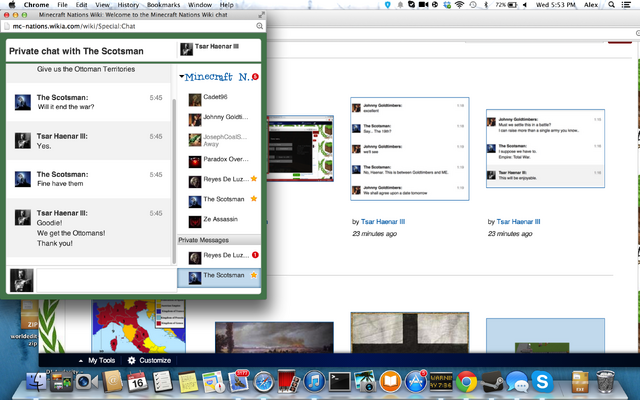Select Reyes De Luz in the main user list

point(219,181)
